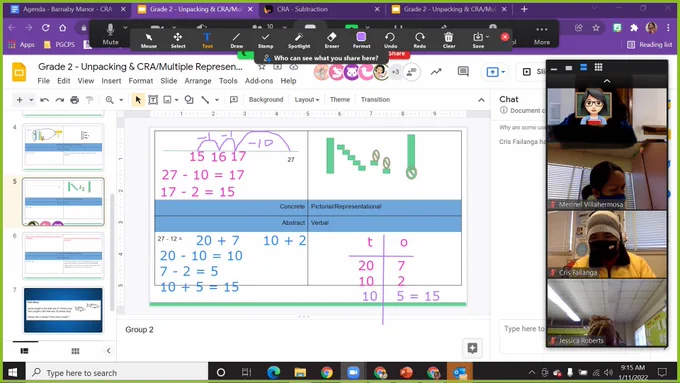Collapse the slide filmstrip panel
The image size is (680, 383).
(108, 350)
